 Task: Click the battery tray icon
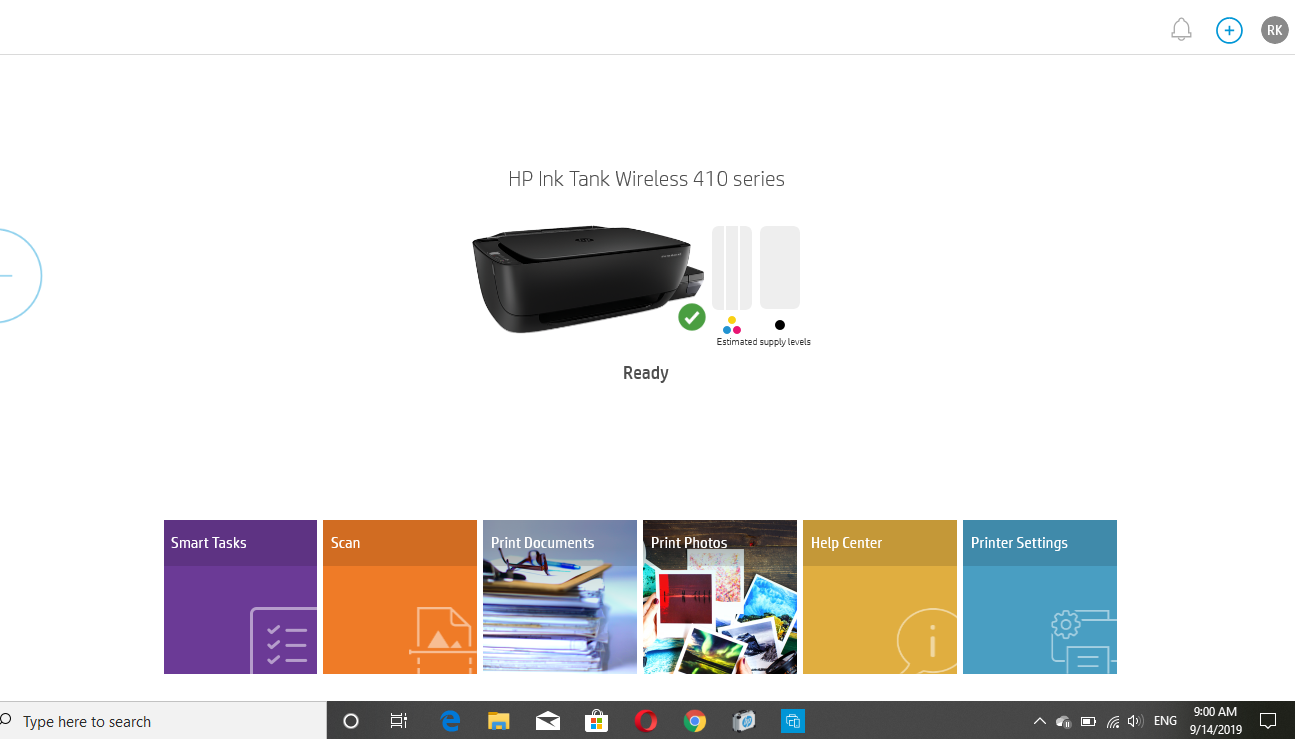click(x=1088, y=721)
